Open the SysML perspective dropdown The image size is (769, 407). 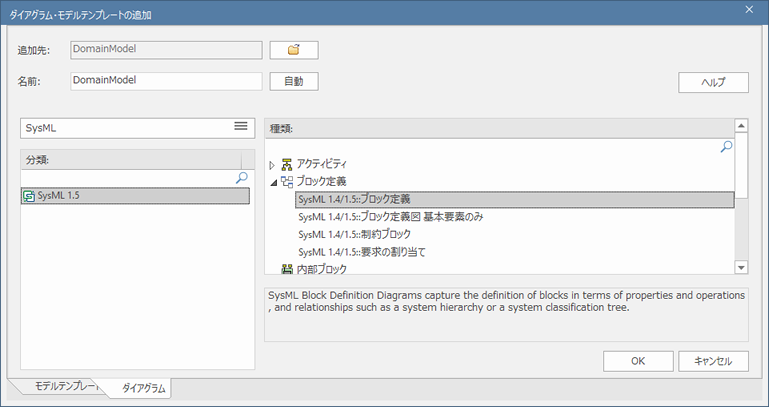click(138, 128)
